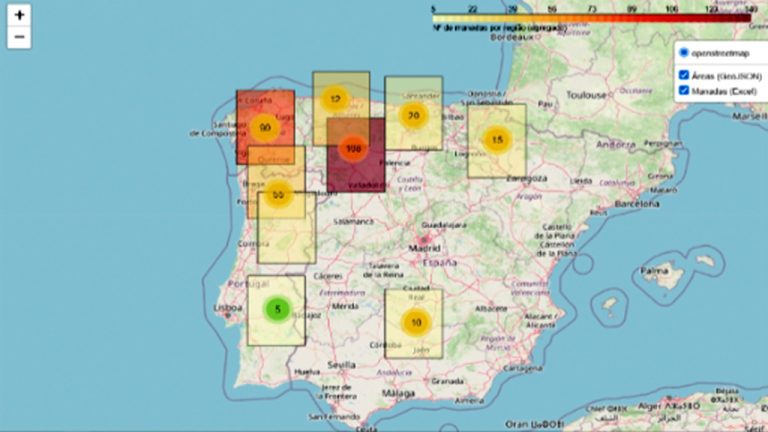Click the orange cluster marker labeled 108
768x432 pixels.
[352, 149]
